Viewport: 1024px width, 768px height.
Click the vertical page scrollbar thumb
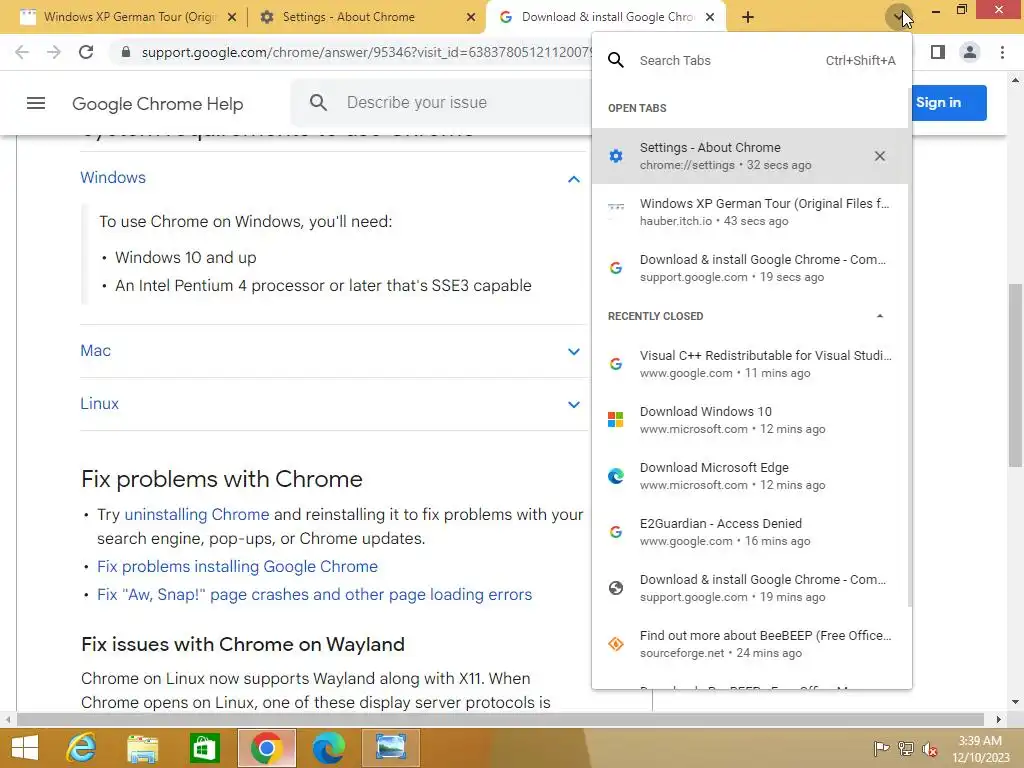1015,376
